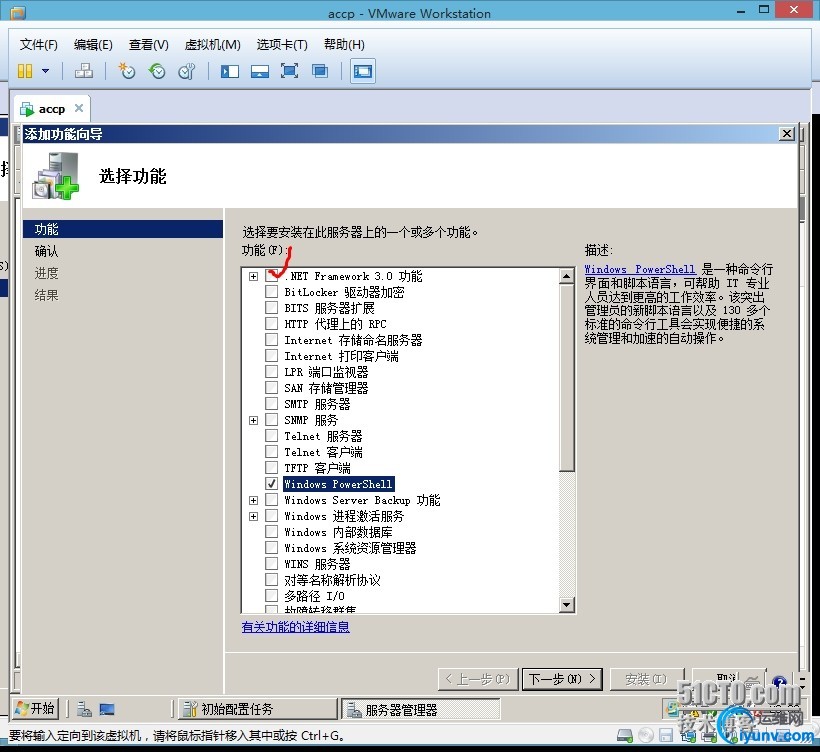The width and height of the screenshot is (820, 752).
Task: Check the Telnet 客户端 checkbox
Action: [271, 451]
